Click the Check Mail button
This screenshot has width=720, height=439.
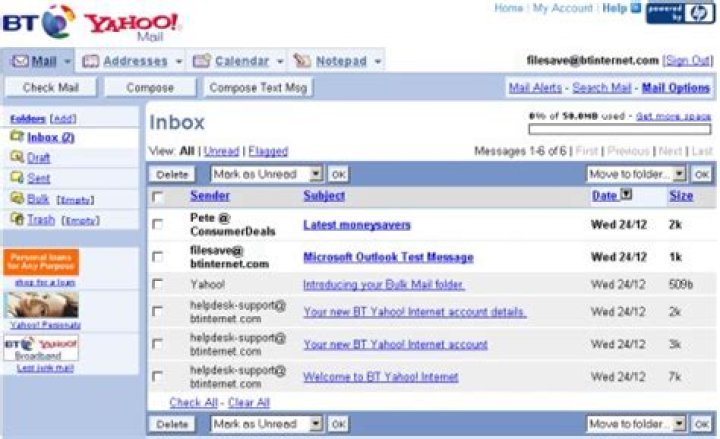51,87
